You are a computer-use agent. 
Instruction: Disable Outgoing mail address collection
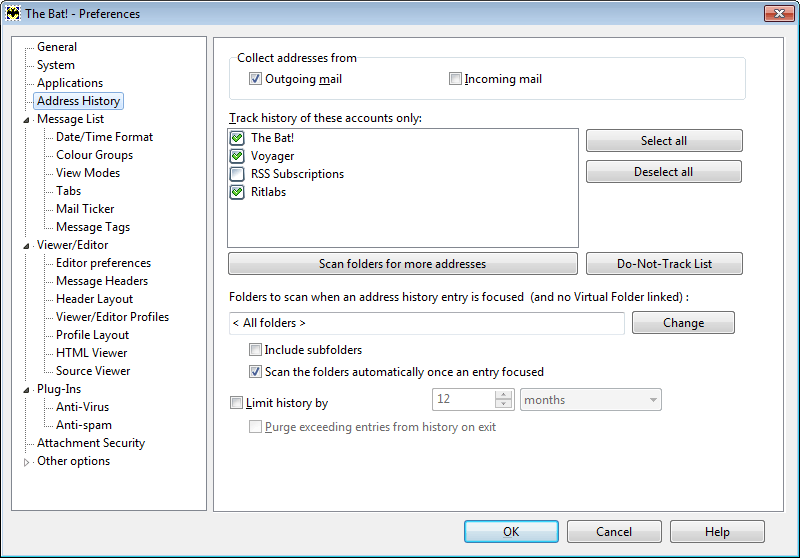tap(255, 79)
